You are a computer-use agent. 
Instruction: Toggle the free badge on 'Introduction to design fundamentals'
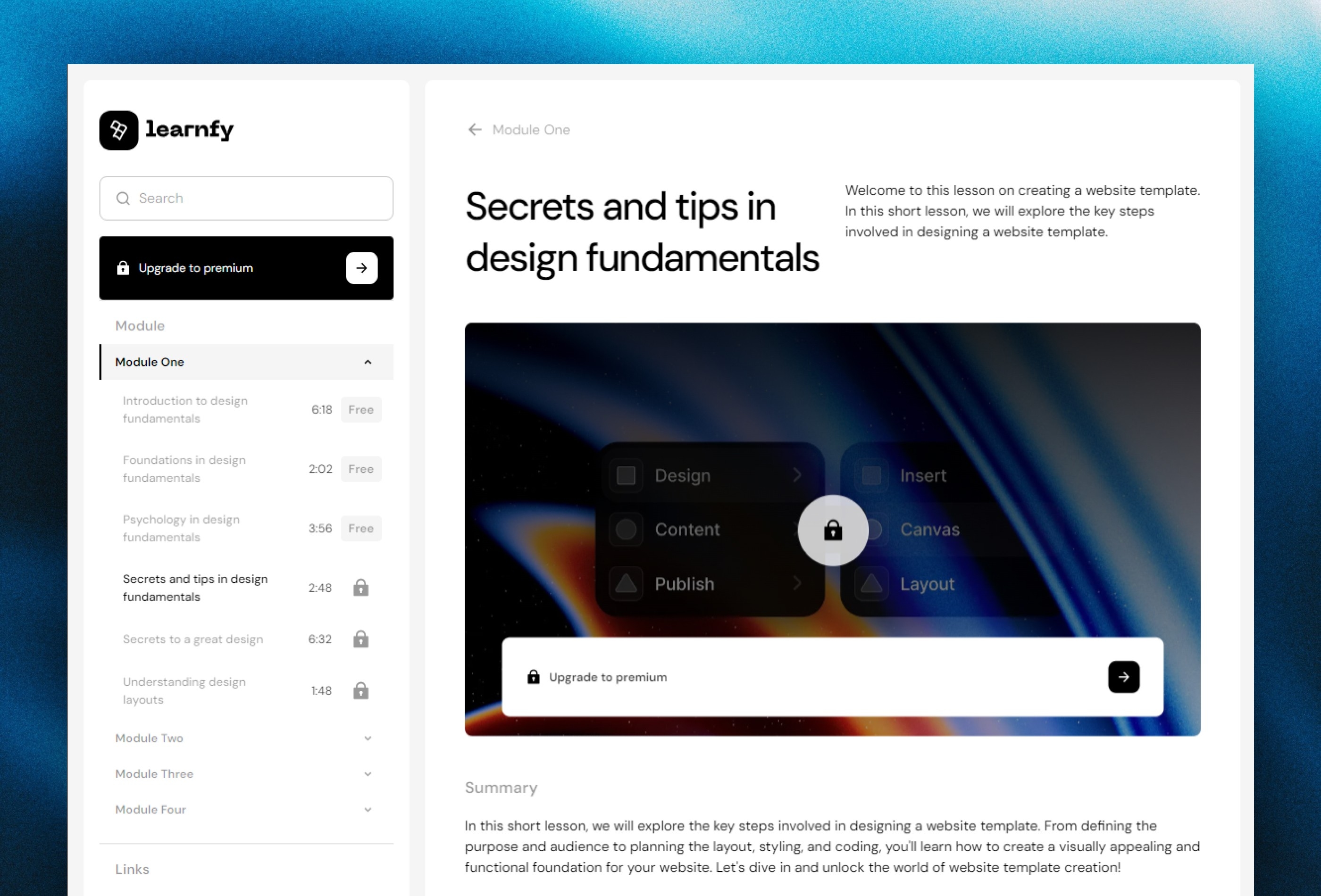point(360,409)
